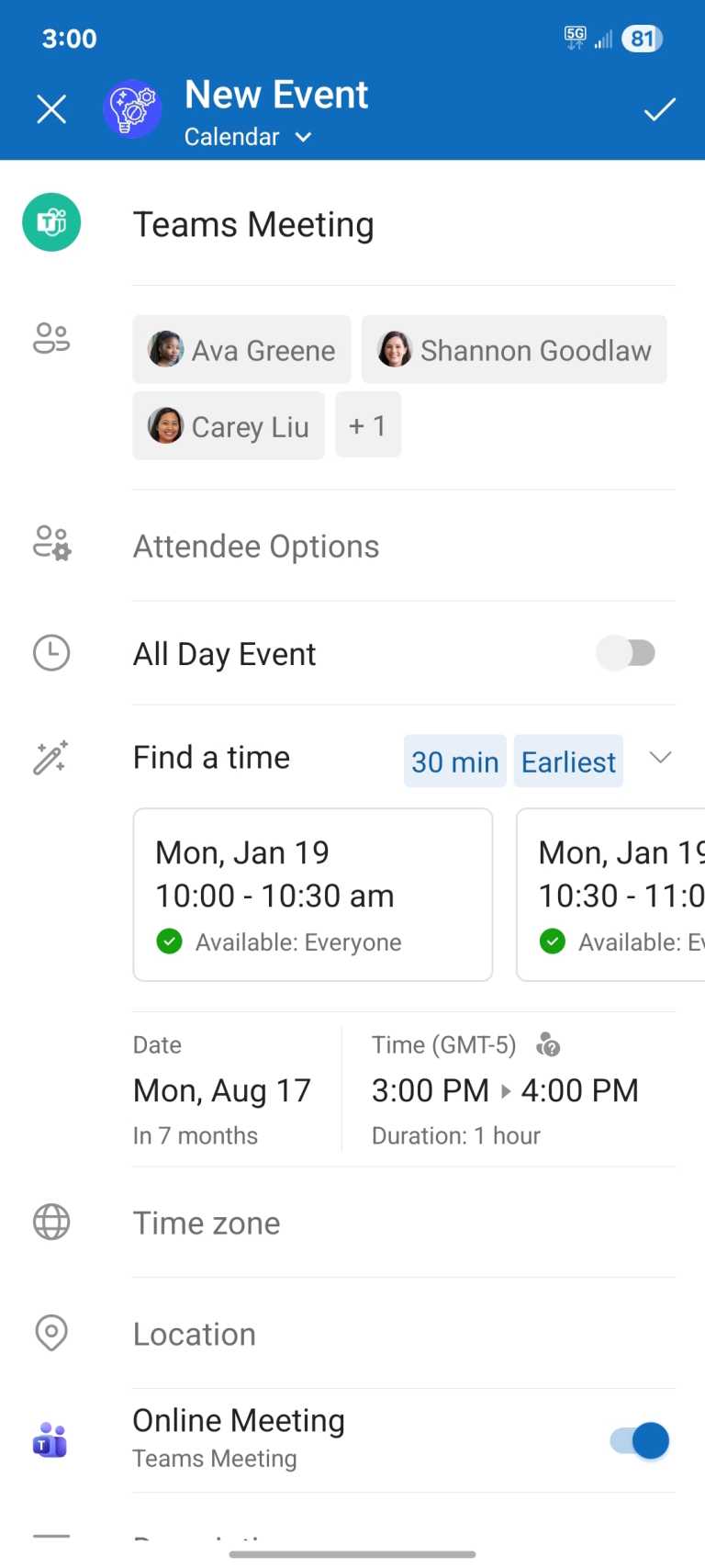Tap the attendees people icon
705x1568 pixels.
(x=51, y=338)
